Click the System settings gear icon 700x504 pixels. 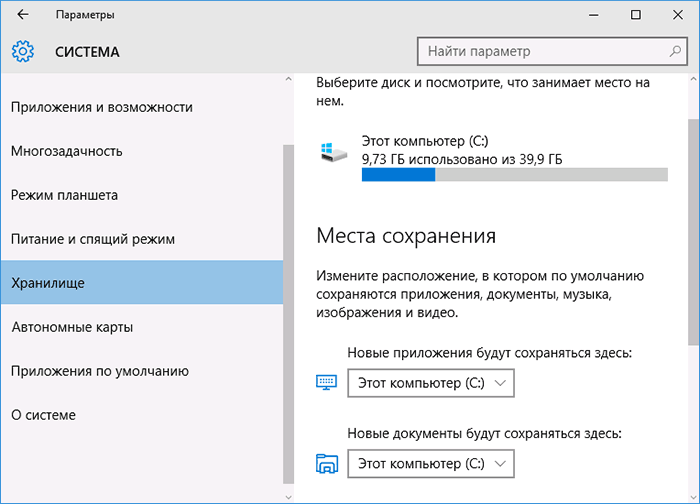pos(22,51)
